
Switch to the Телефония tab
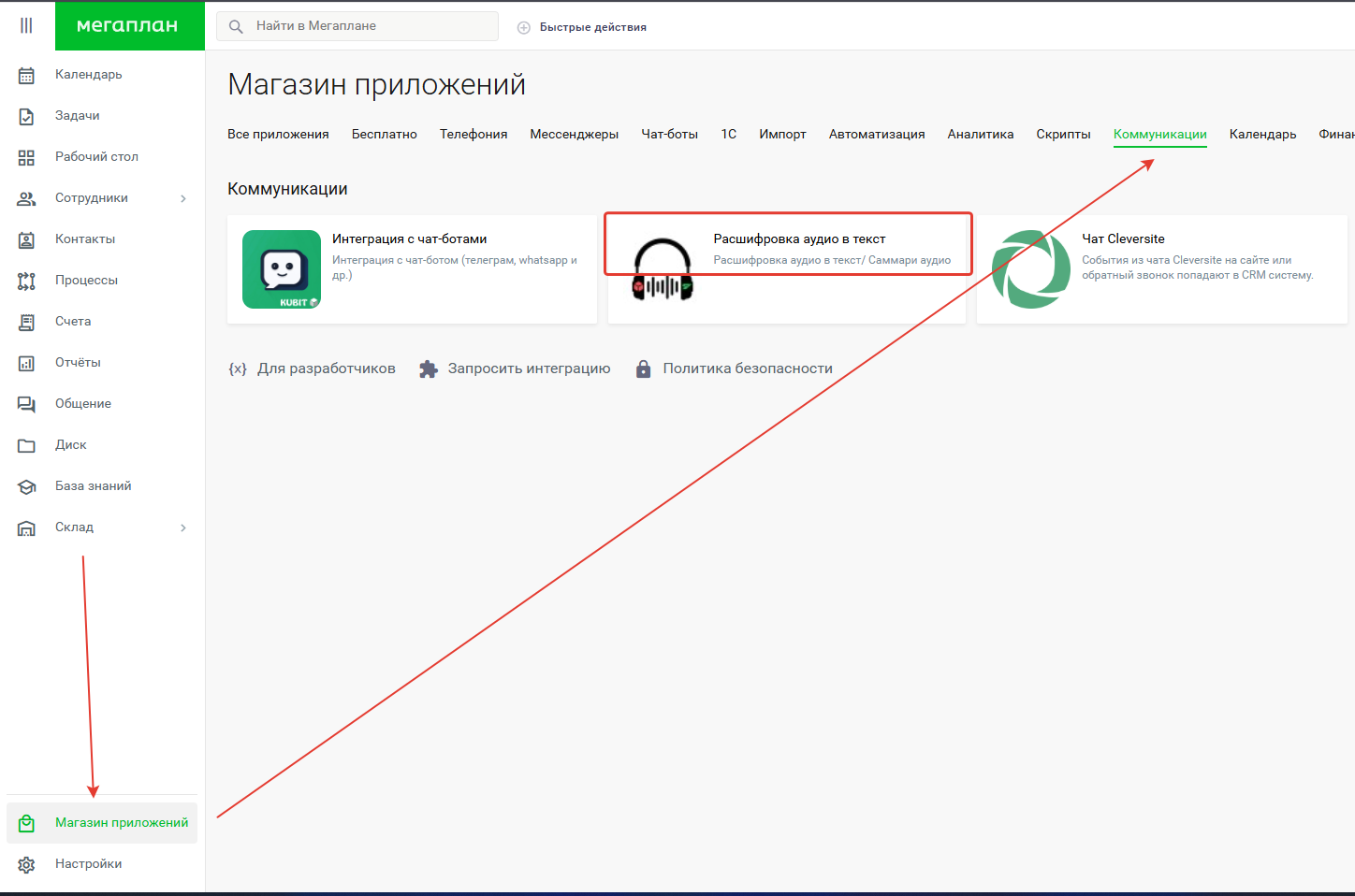[x=474, y=134]
